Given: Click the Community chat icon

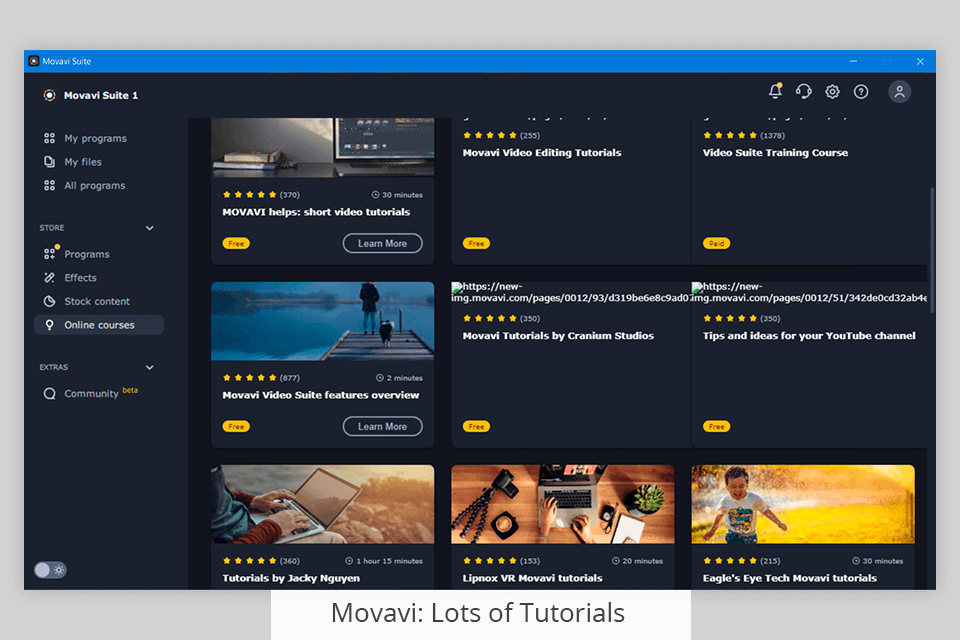Looking at the screenshot, I should 50,393.
